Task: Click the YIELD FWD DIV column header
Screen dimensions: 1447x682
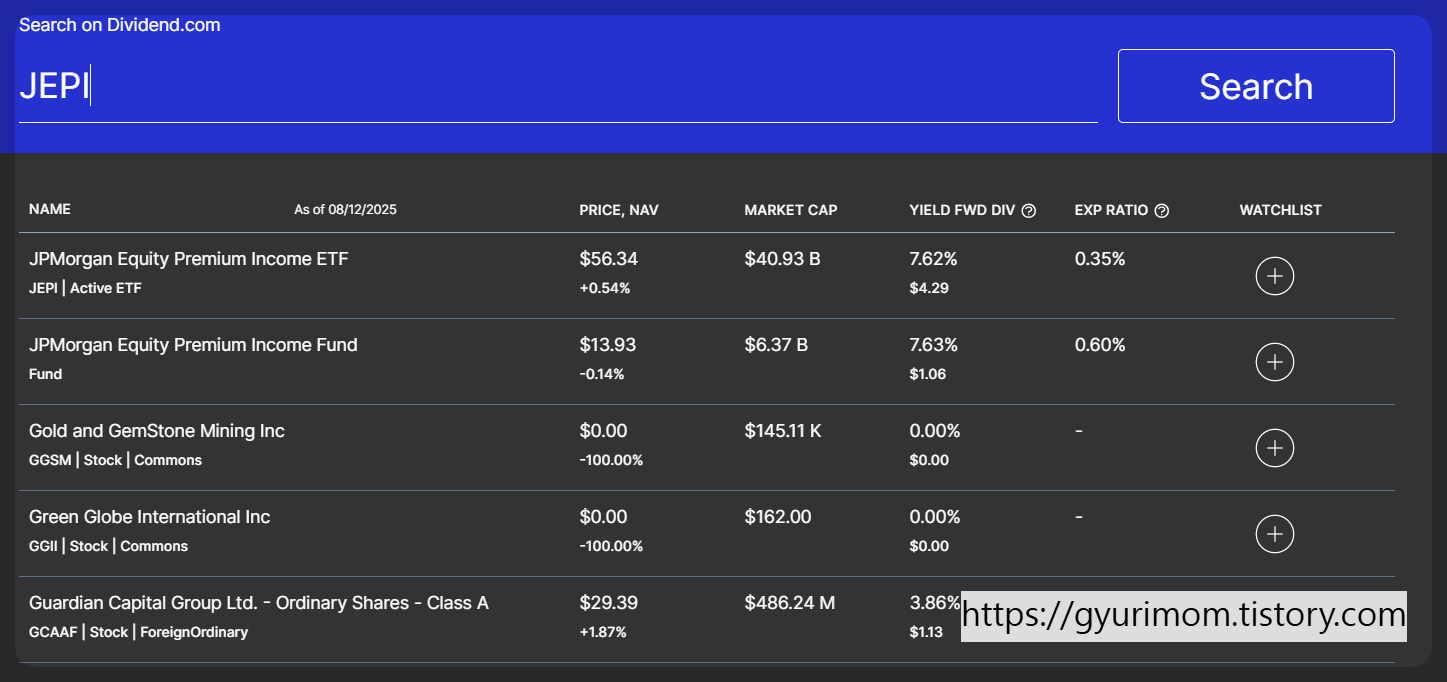Action: tap(962, 210)
